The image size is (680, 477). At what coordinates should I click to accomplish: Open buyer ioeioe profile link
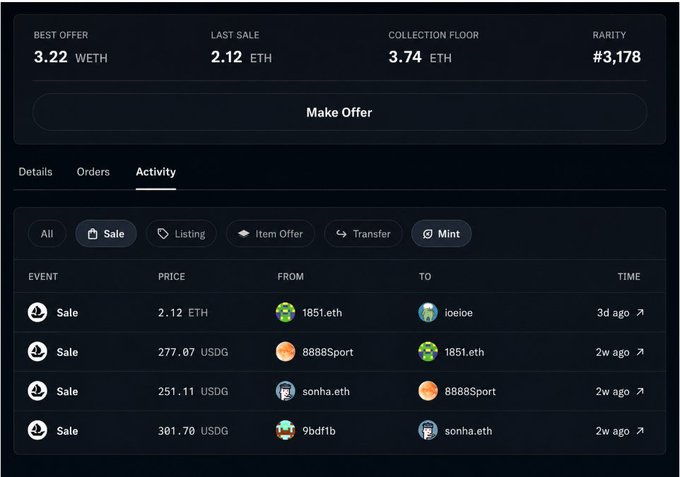(459, 313)
